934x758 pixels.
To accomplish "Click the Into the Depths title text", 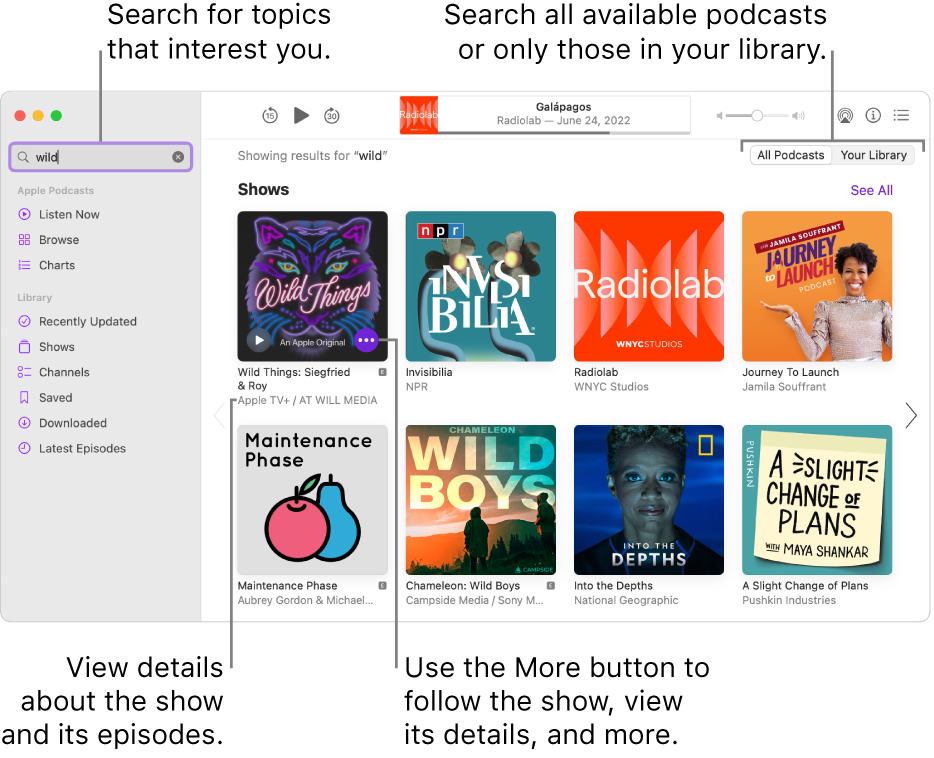I will [x=613, y=586].
